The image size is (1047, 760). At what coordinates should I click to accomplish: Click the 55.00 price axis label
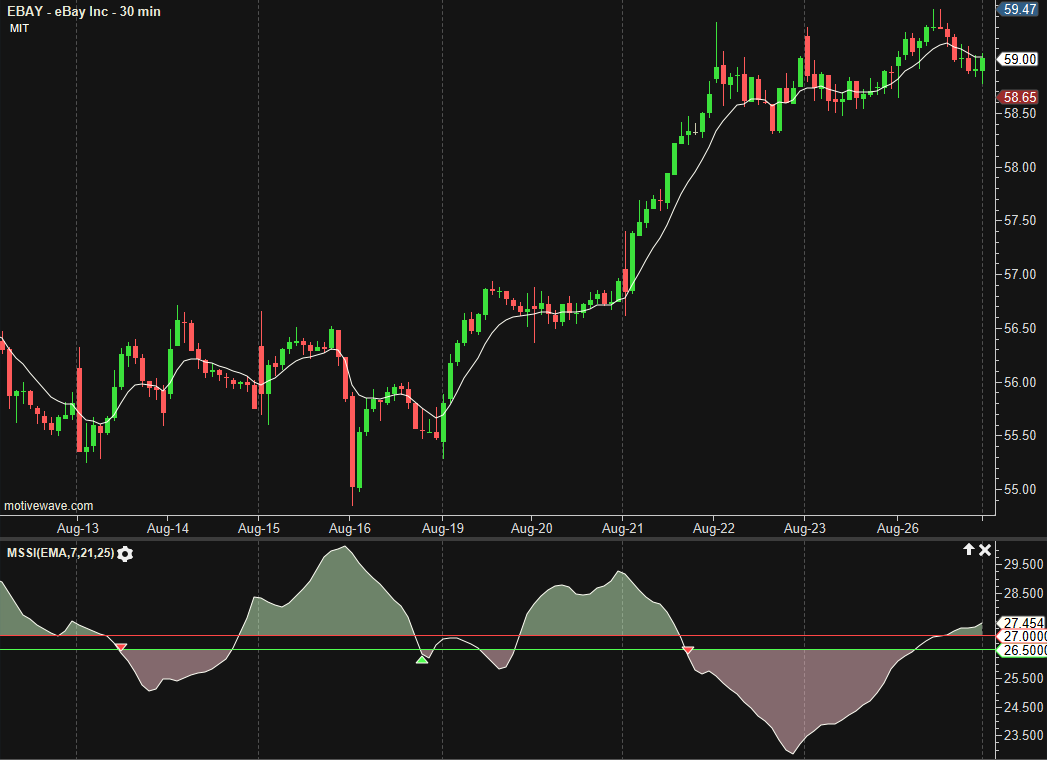tap(1020, 490)
